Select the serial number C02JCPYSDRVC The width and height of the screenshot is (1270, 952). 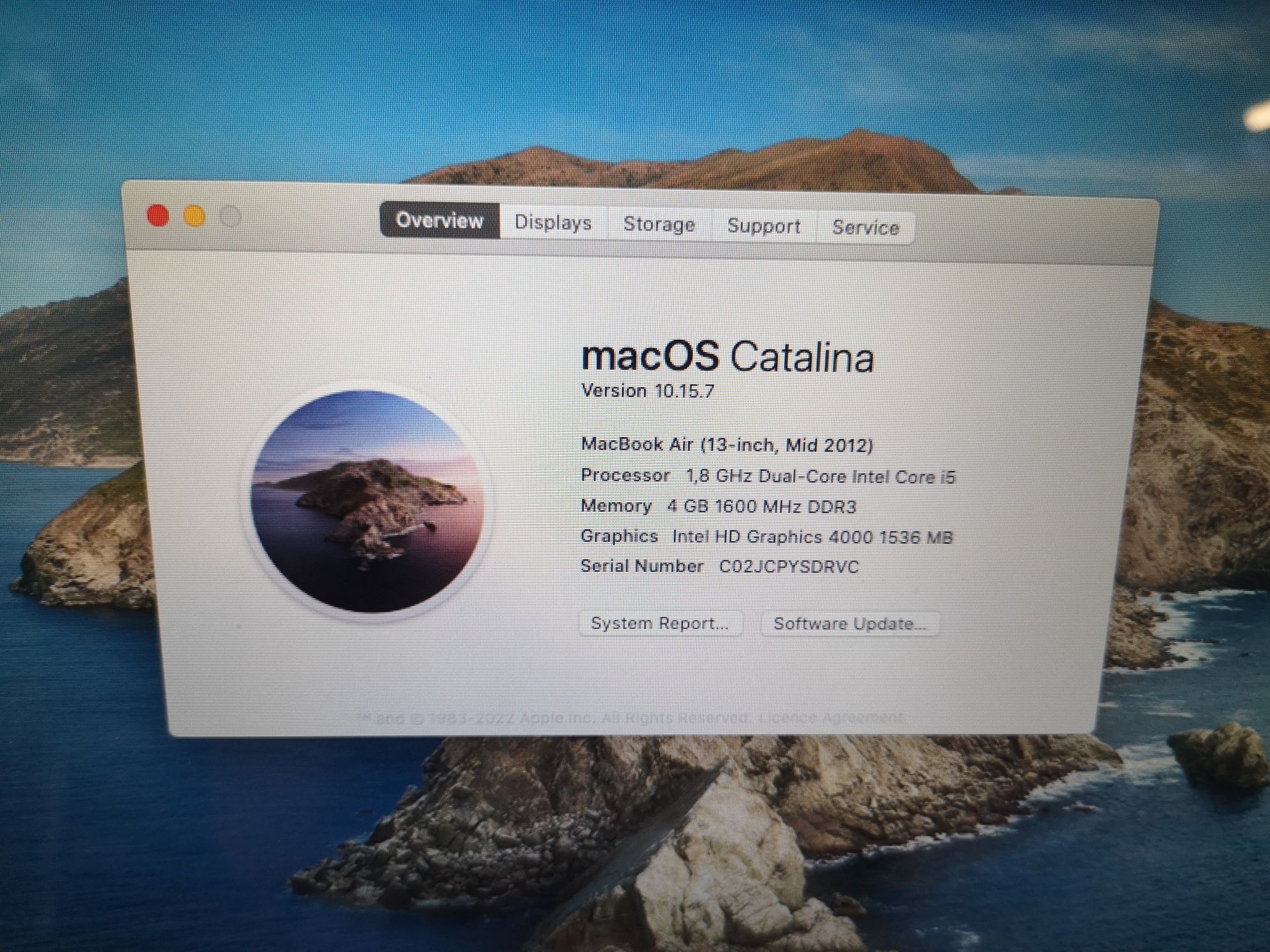pos(789,567)
